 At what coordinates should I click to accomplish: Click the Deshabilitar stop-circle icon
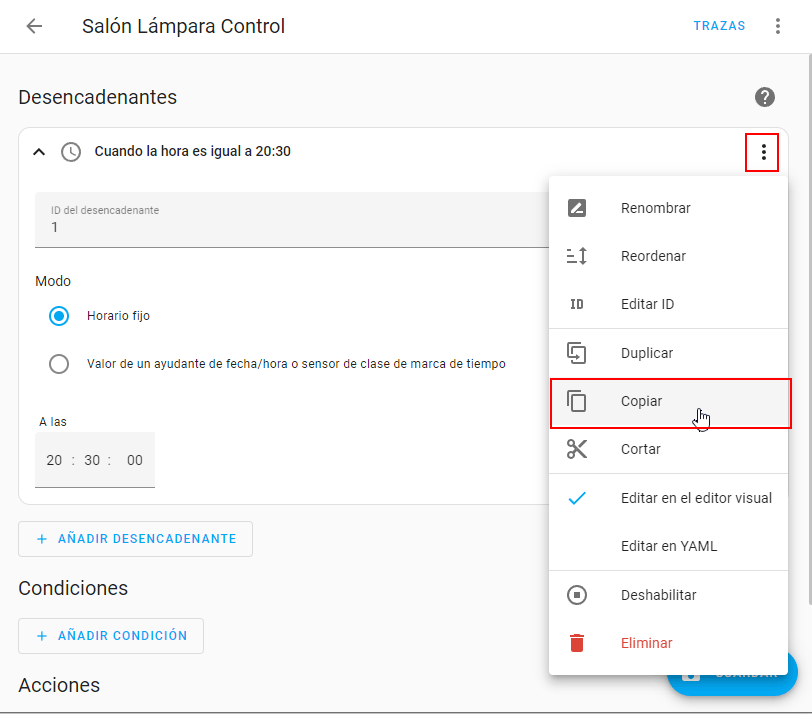coord(577,595)
